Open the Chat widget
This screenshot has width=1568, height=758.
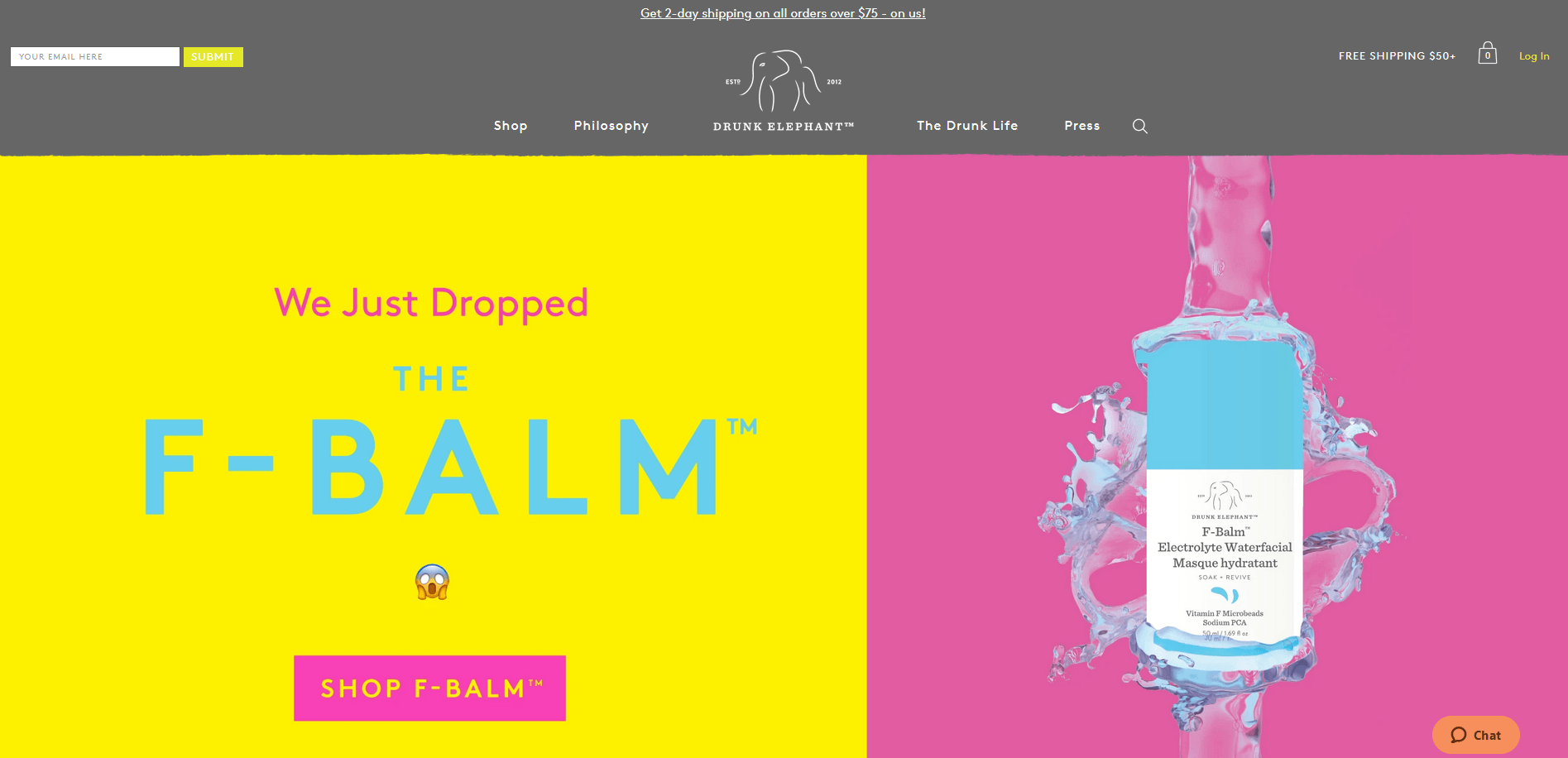(x=1475, y=735)
